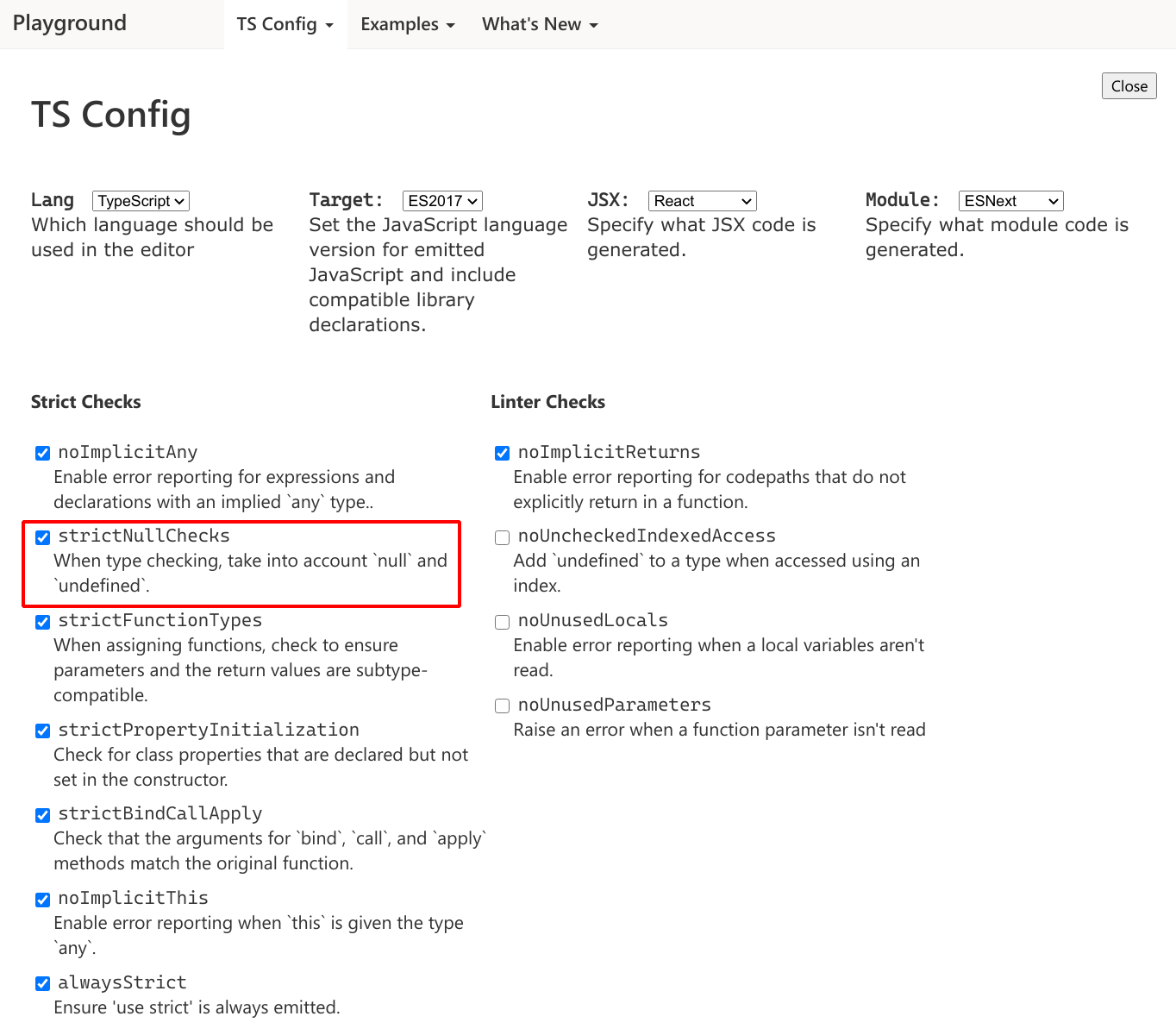
Task: Open the TS Config menu
Action: (x=285, y=24)
